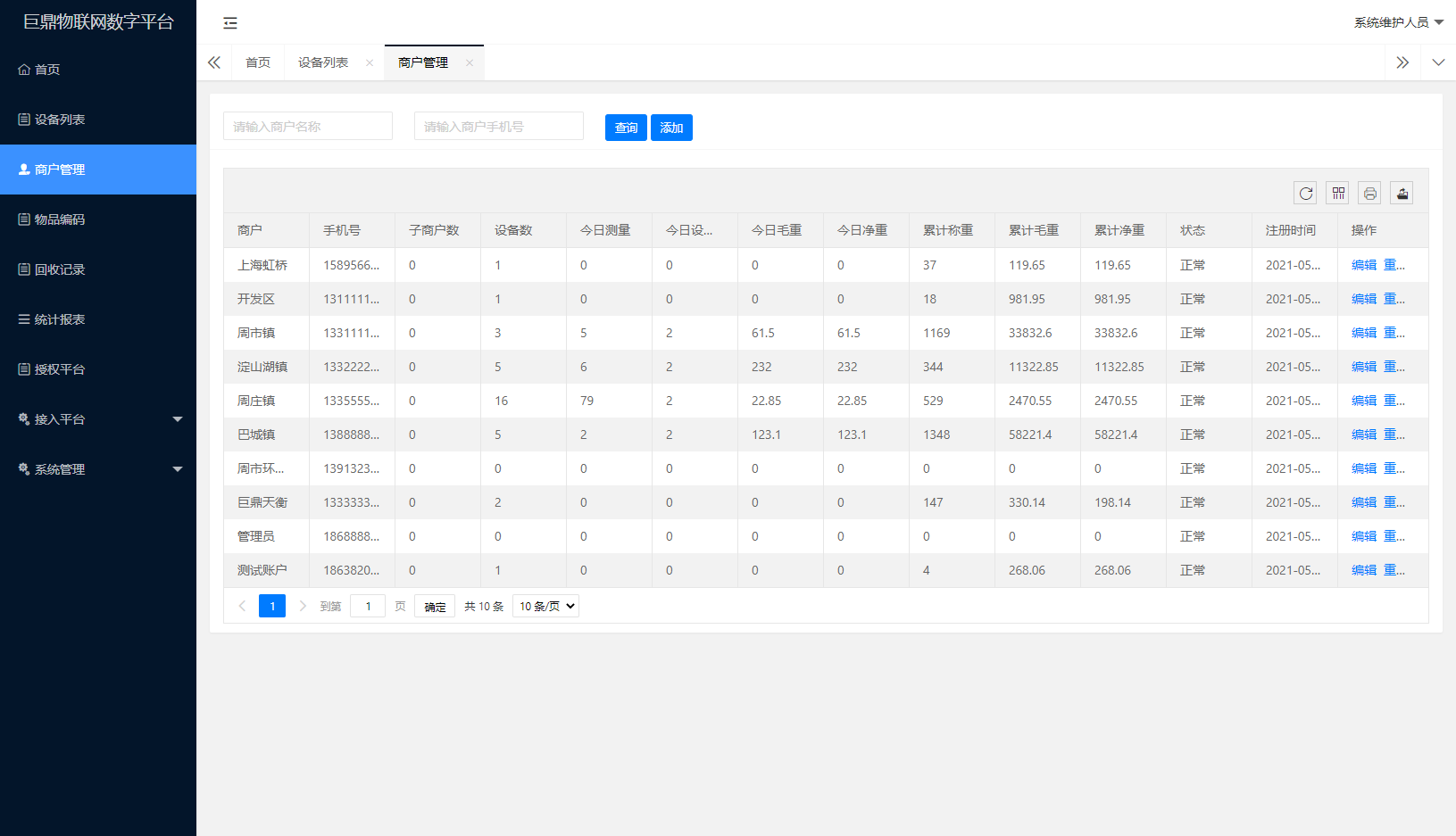Open 回收记录 in the sidebar
This screenshot has height=836, width=1456.
click(60, 269)
